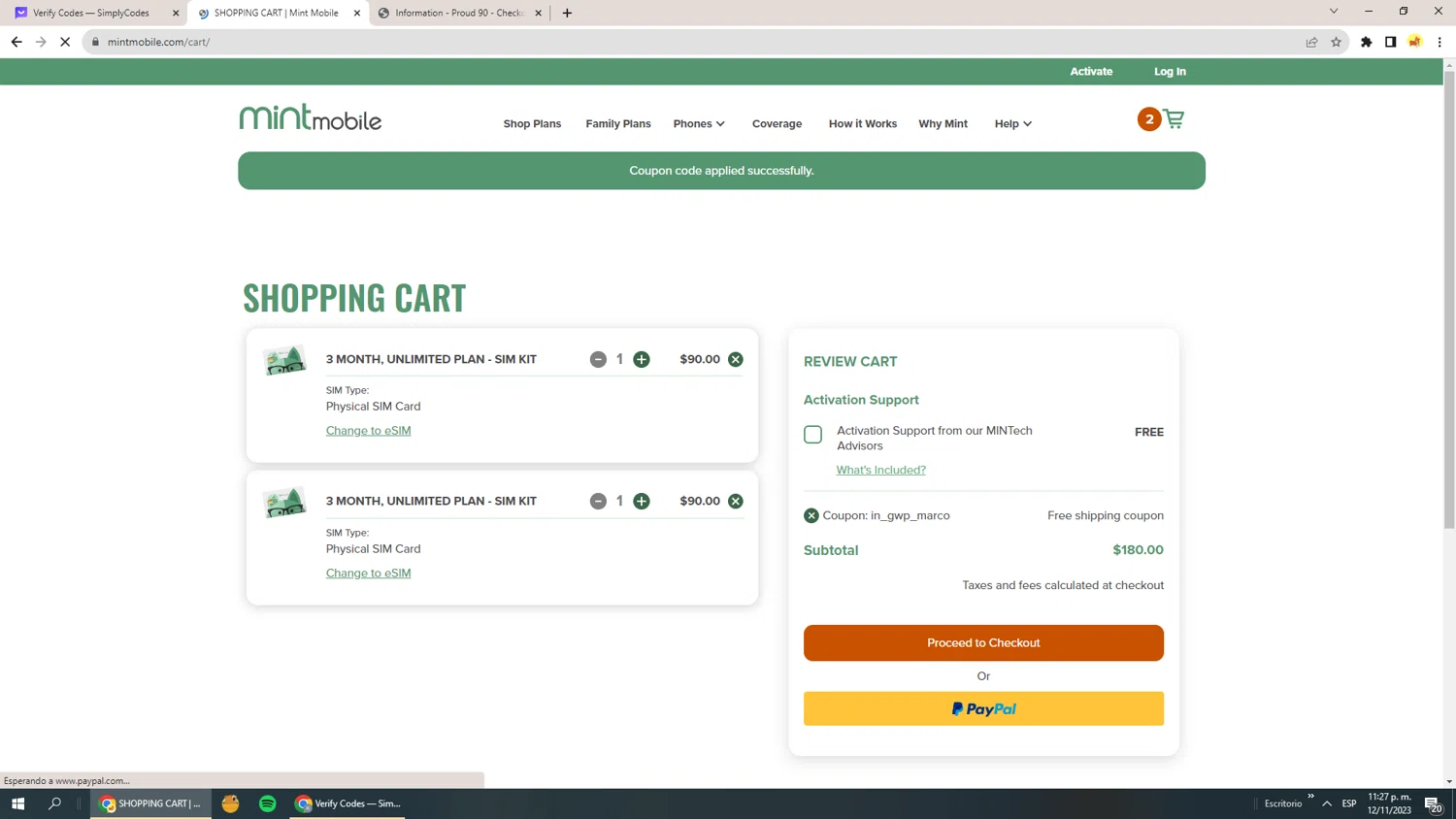Go back to the previous page
1456x819 pixels.
(17, 42)
